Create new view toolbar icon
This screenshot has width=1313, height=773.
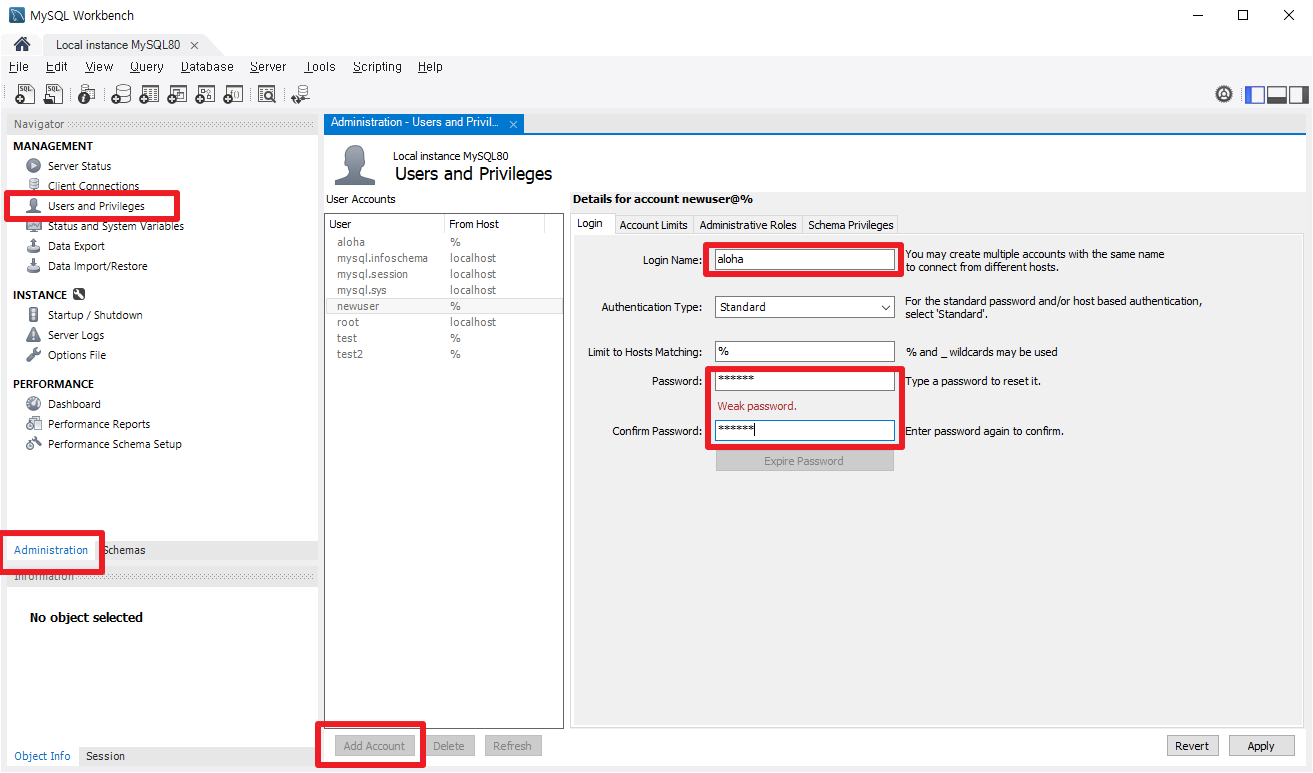tap(177, 94)
